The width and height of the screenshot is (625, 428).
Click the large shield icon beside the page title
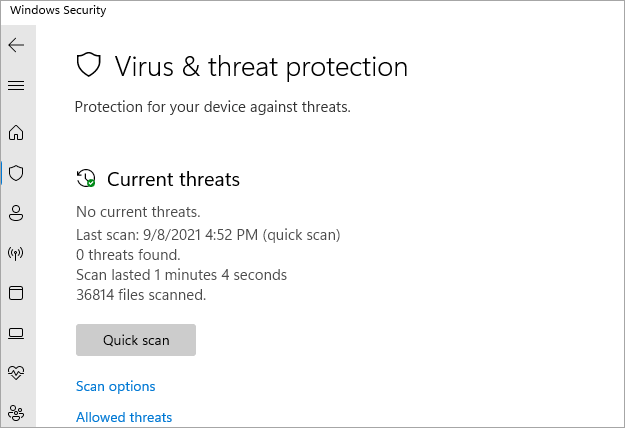[x=89, y=66]
